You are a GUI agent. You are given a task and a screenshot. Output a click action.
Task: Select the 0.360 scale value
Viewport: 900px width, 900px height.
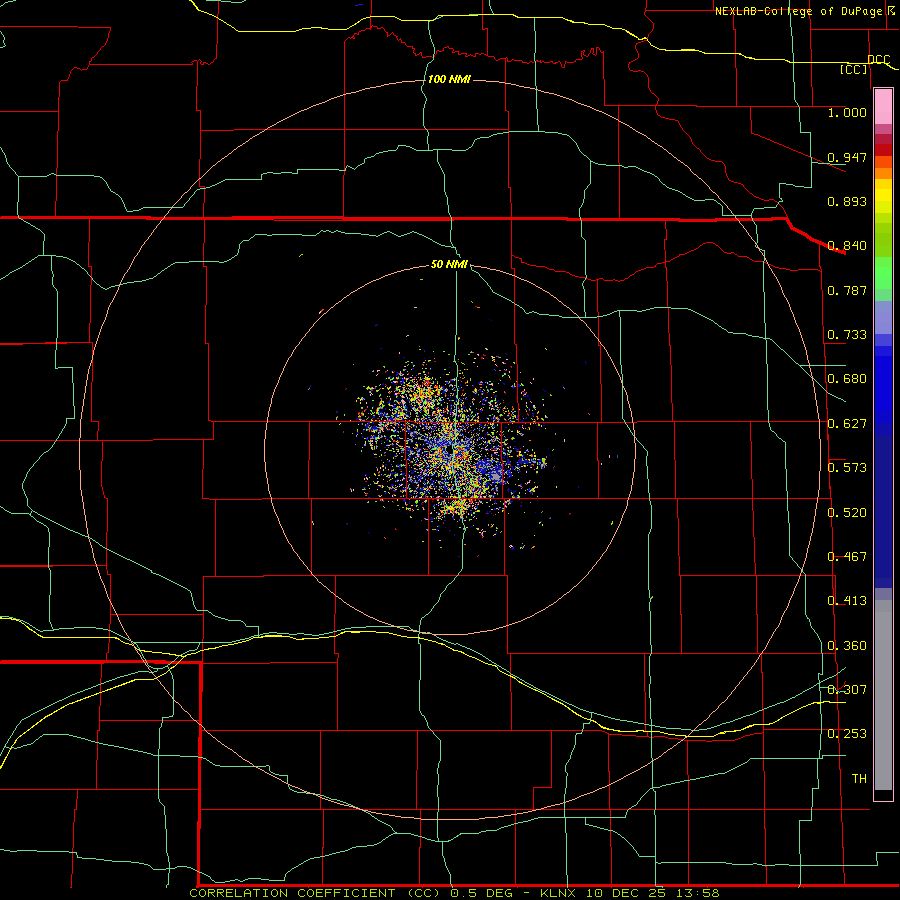847,646
